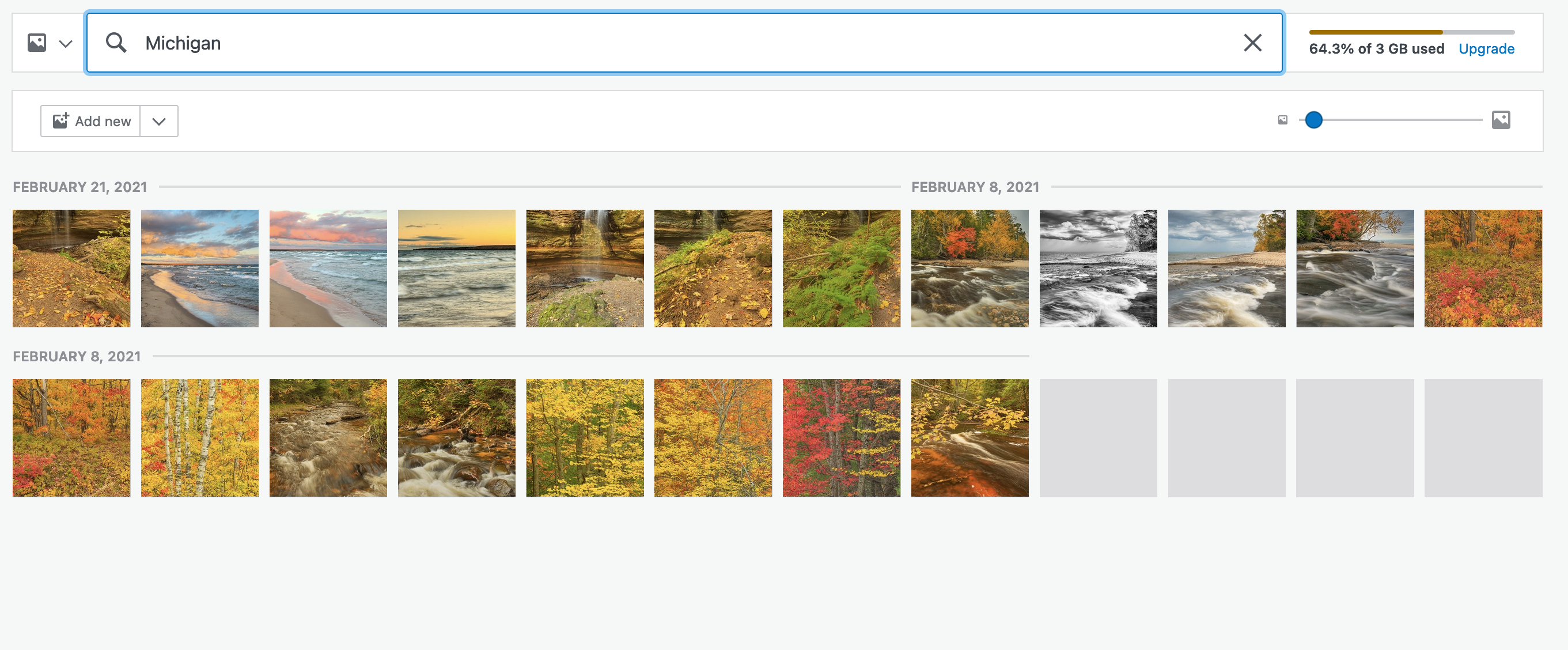Select the pink sunset beach thumbnail

pos(328,268)
